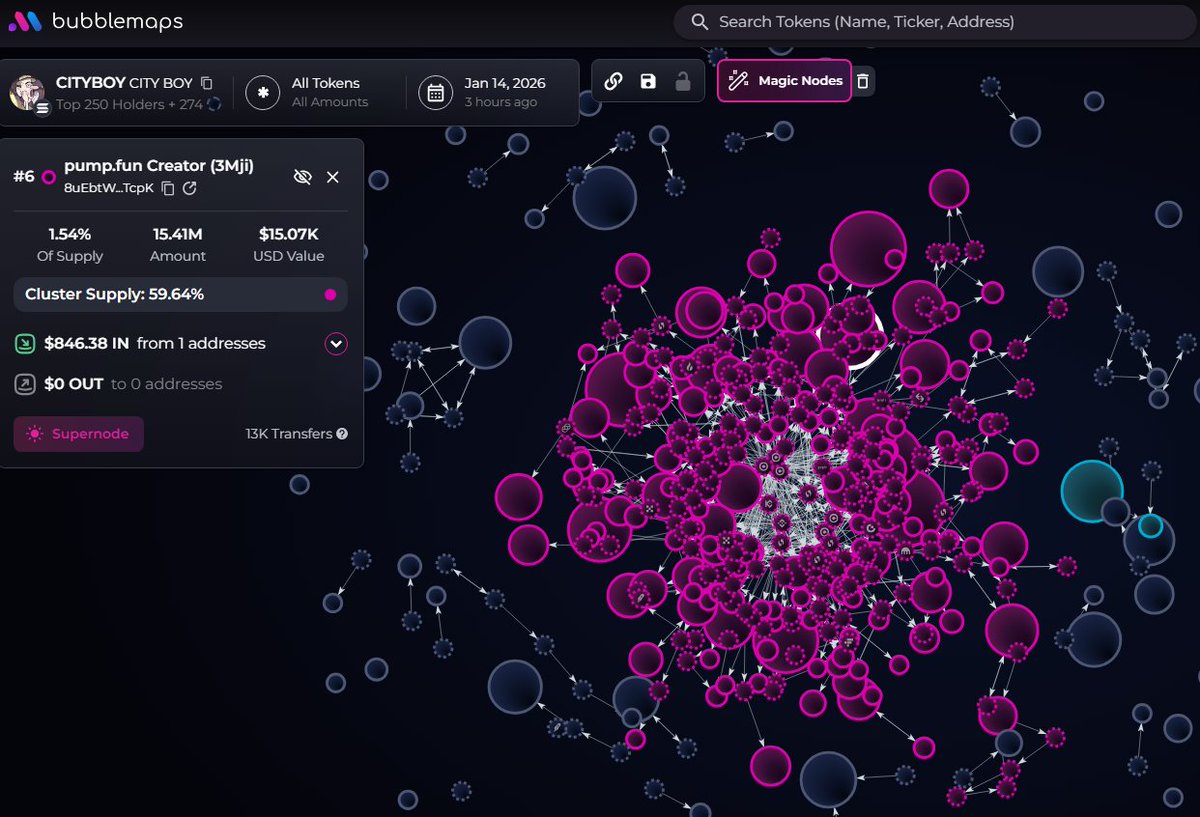Open the All Tokens amounts filter
The image size is (1200, 817).
click(x=329, y=92)
